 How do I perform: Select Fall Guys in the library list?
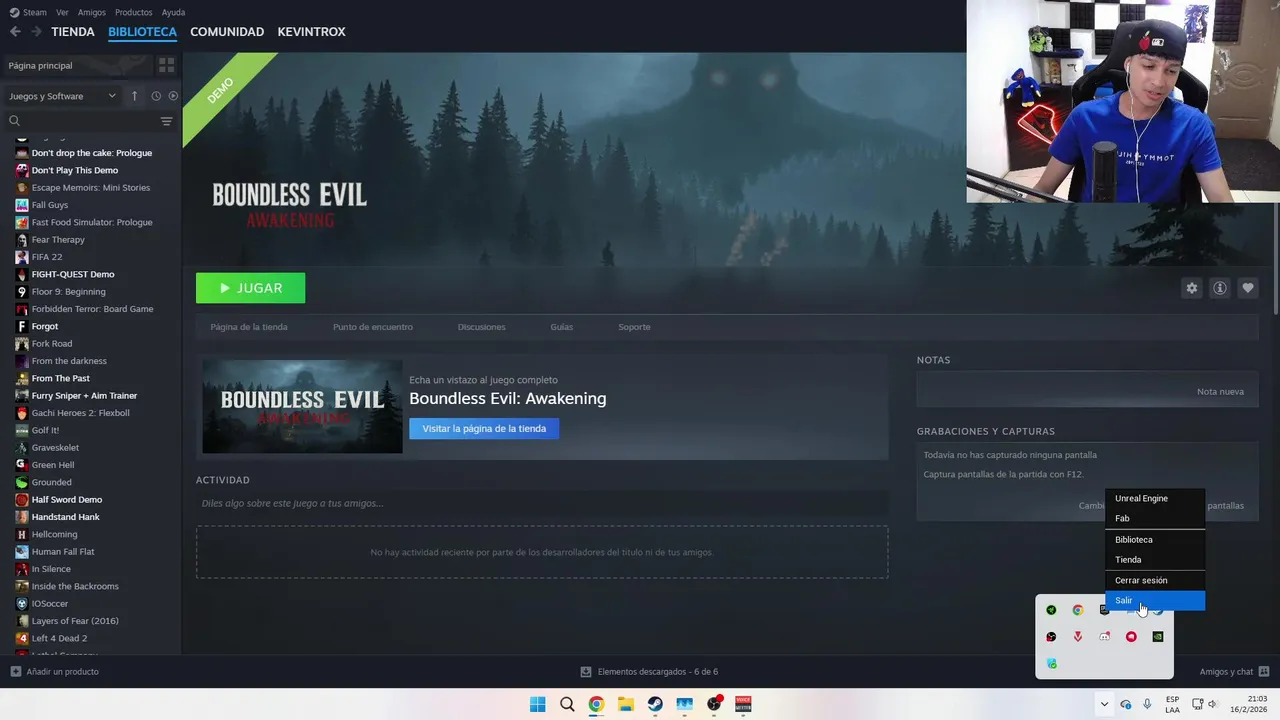(x=49, y=205)
